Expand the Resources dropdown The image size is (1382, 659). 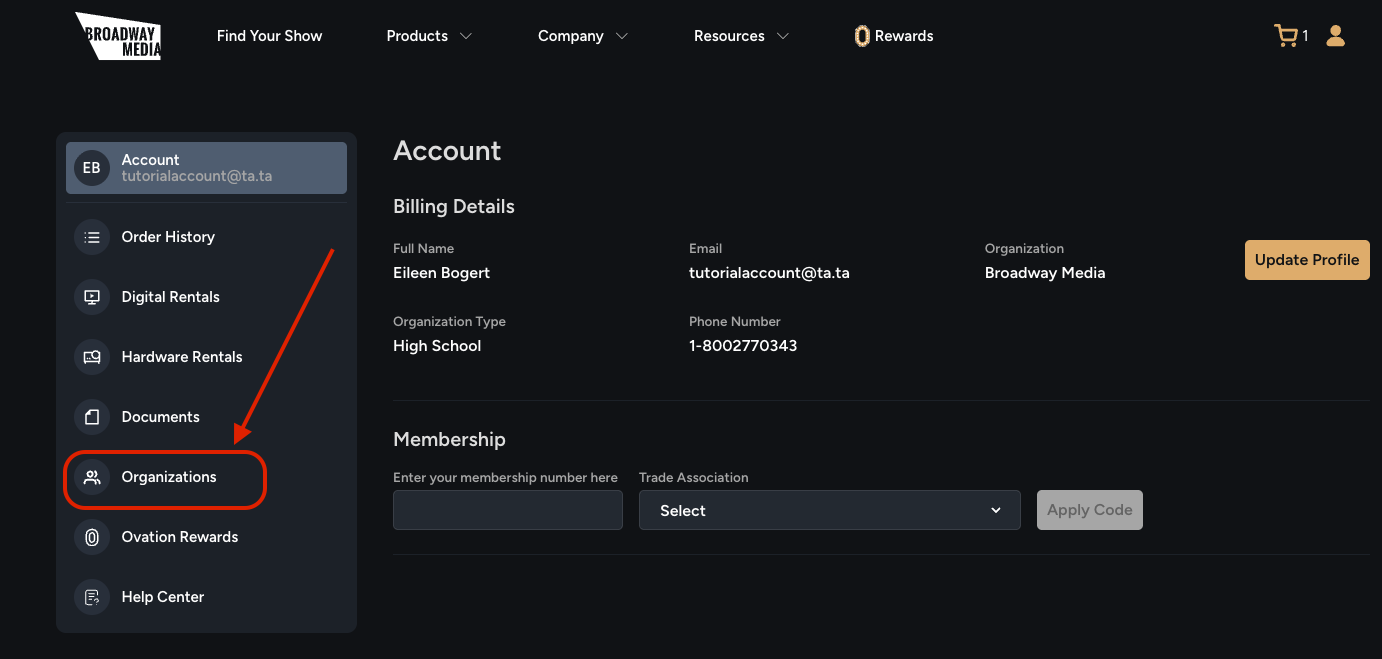pos(741,35)
